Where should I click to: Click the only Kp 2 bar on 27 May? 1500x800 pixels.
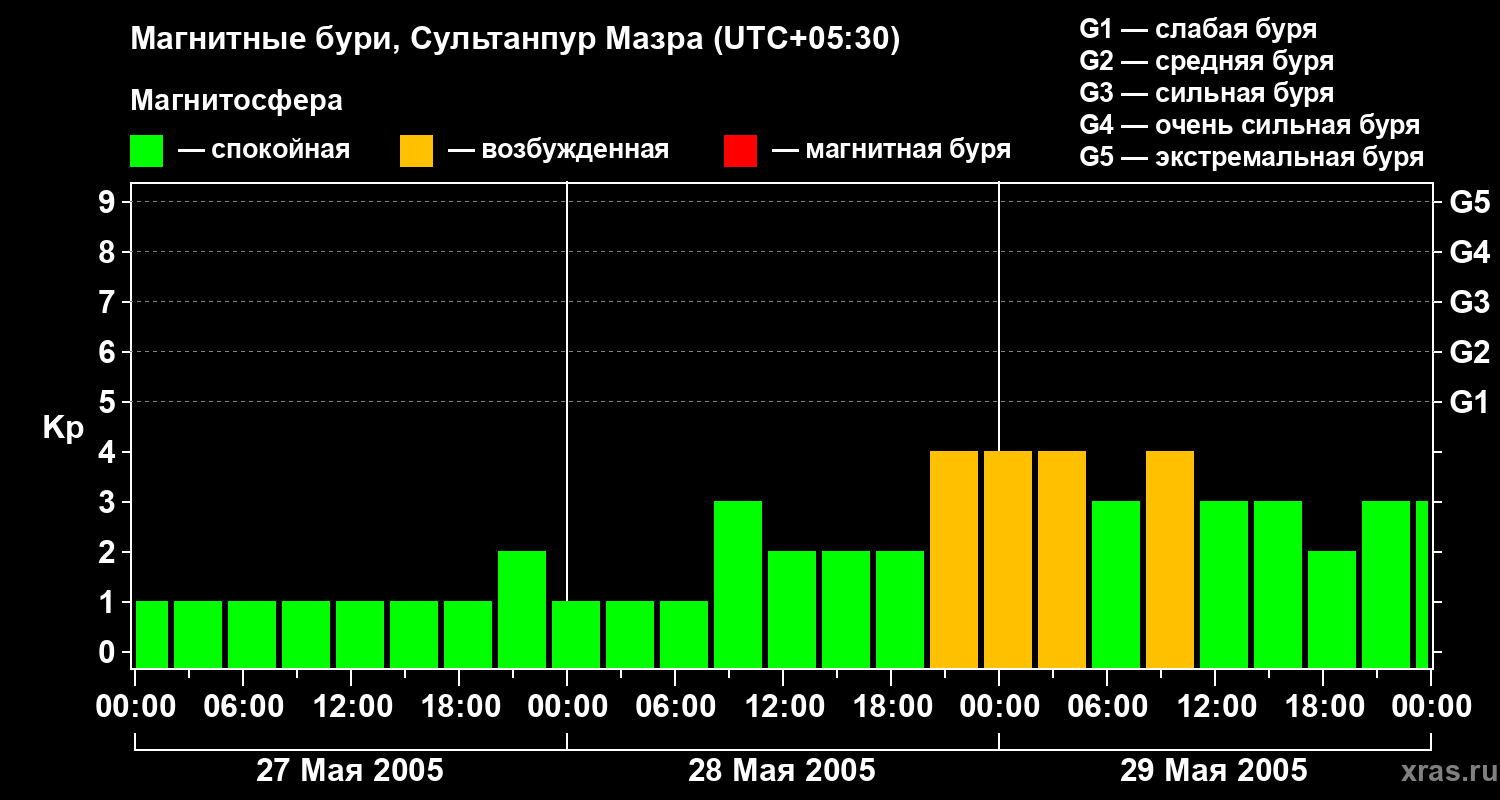click(522, 609)
